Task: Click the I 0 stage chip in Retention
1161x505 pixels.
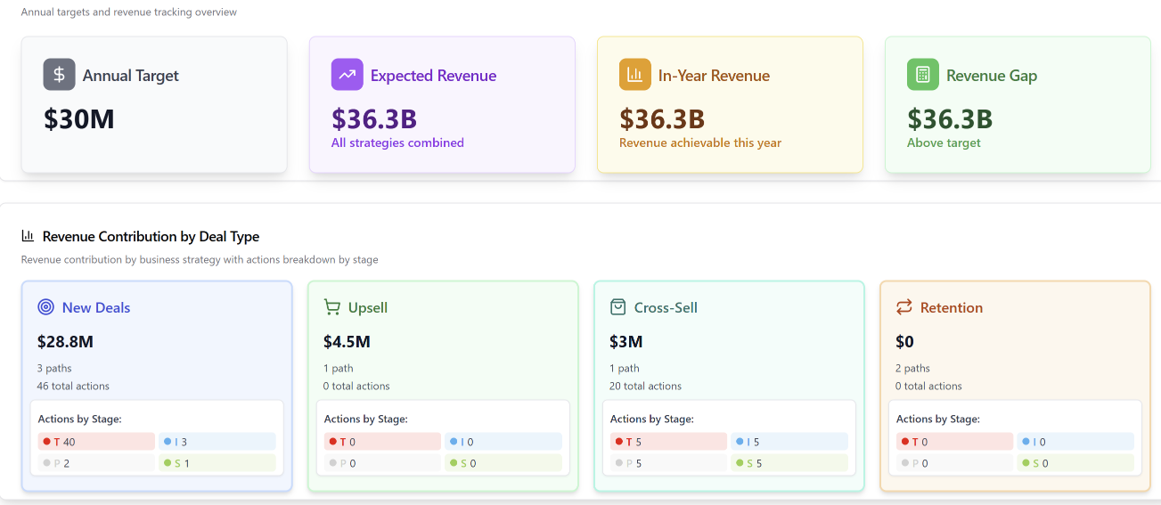Action: click(x=1076, y=442)
